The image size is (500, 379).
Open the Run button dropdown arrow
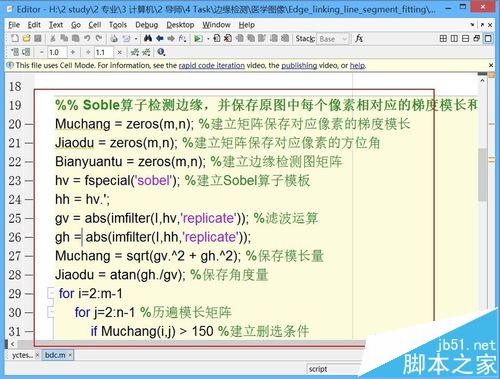coord(208,39)
